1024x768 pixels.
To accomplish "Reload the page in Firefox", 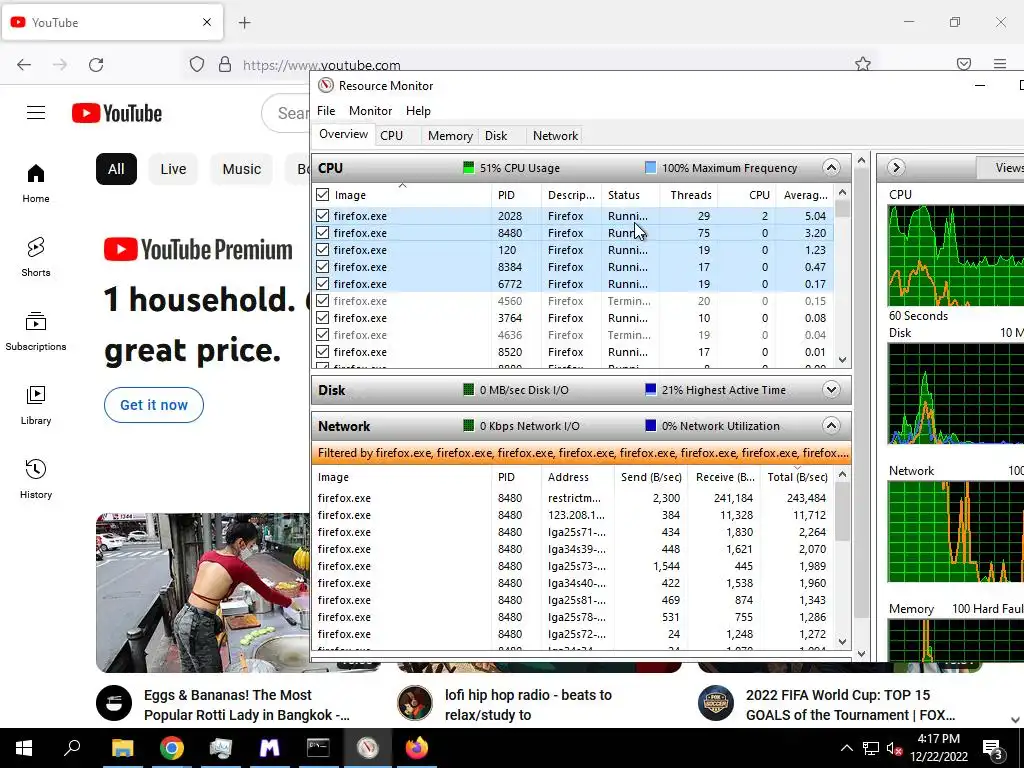I will (x=96, y=65).
